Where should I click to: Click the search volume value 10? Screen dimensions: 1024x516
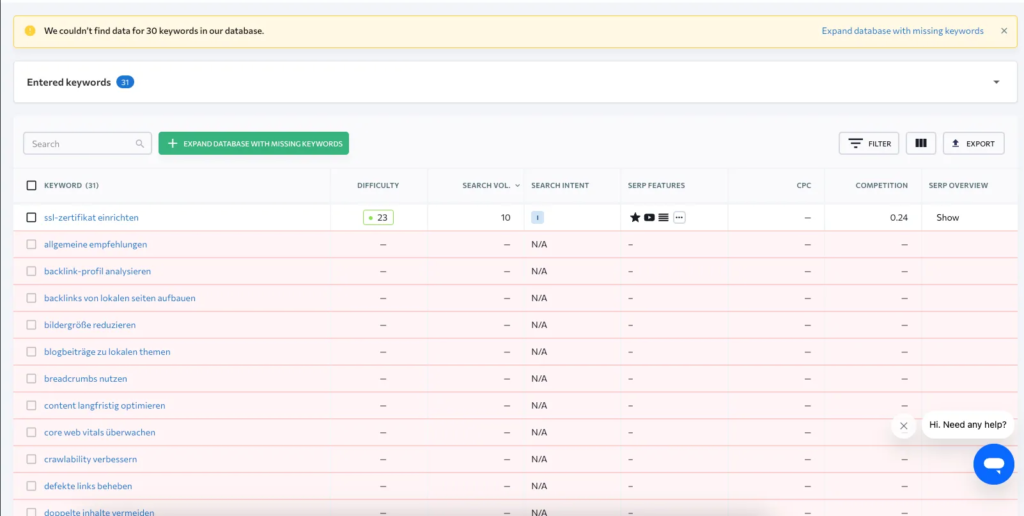click(x=505, y=218)
